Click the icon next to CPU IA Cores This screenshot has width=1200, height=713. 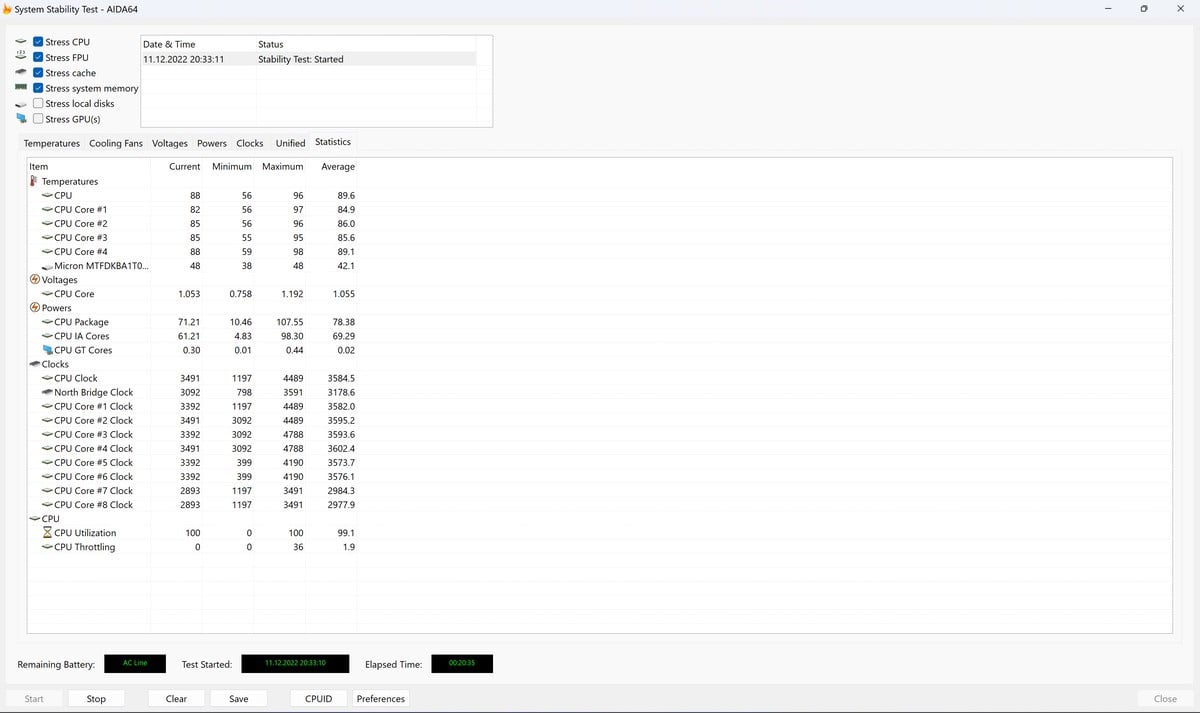click(x=47, y=336)
